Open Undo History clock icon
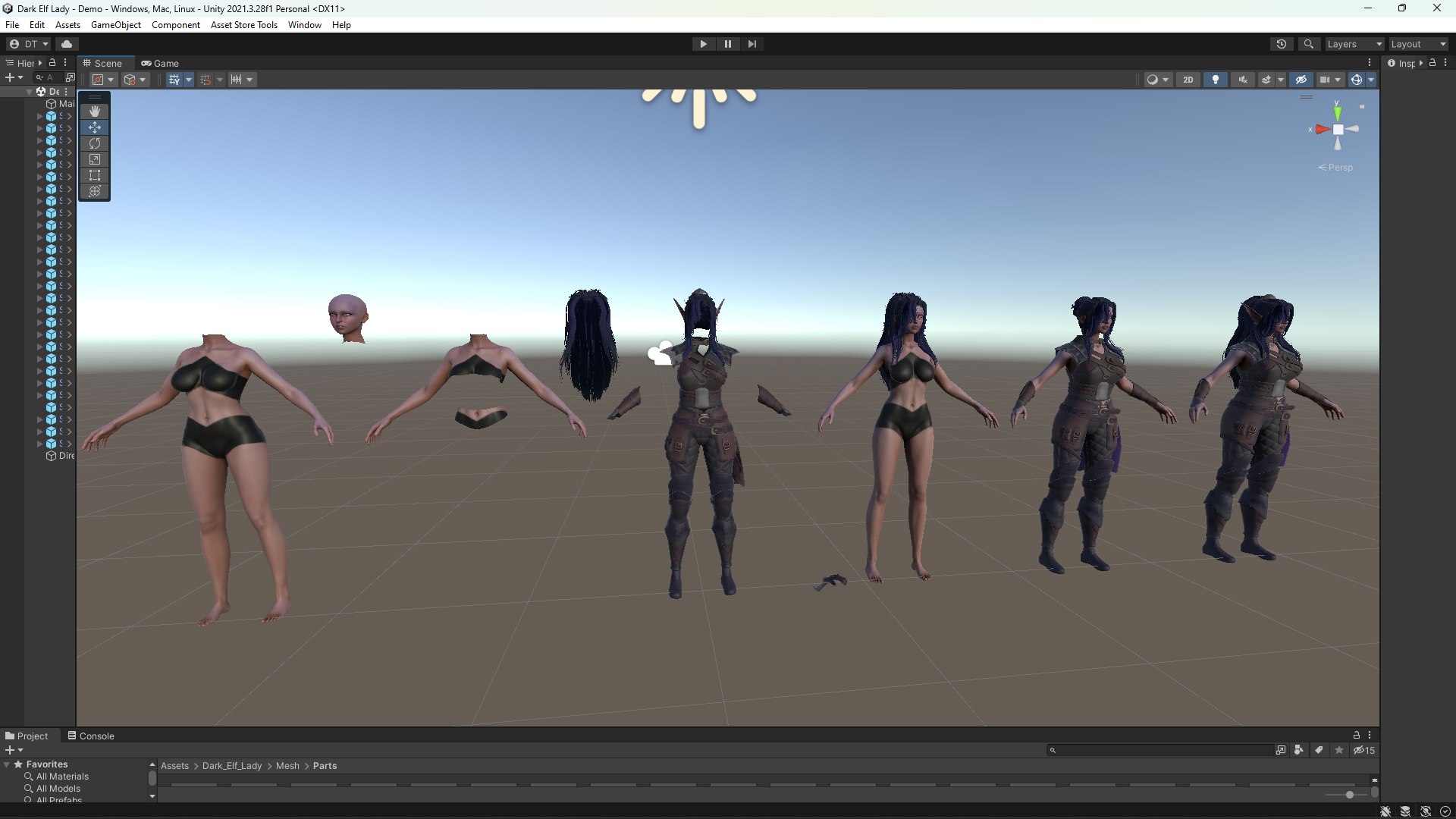The width and height of the screenshot is (1456, 819). [1282, 44]
